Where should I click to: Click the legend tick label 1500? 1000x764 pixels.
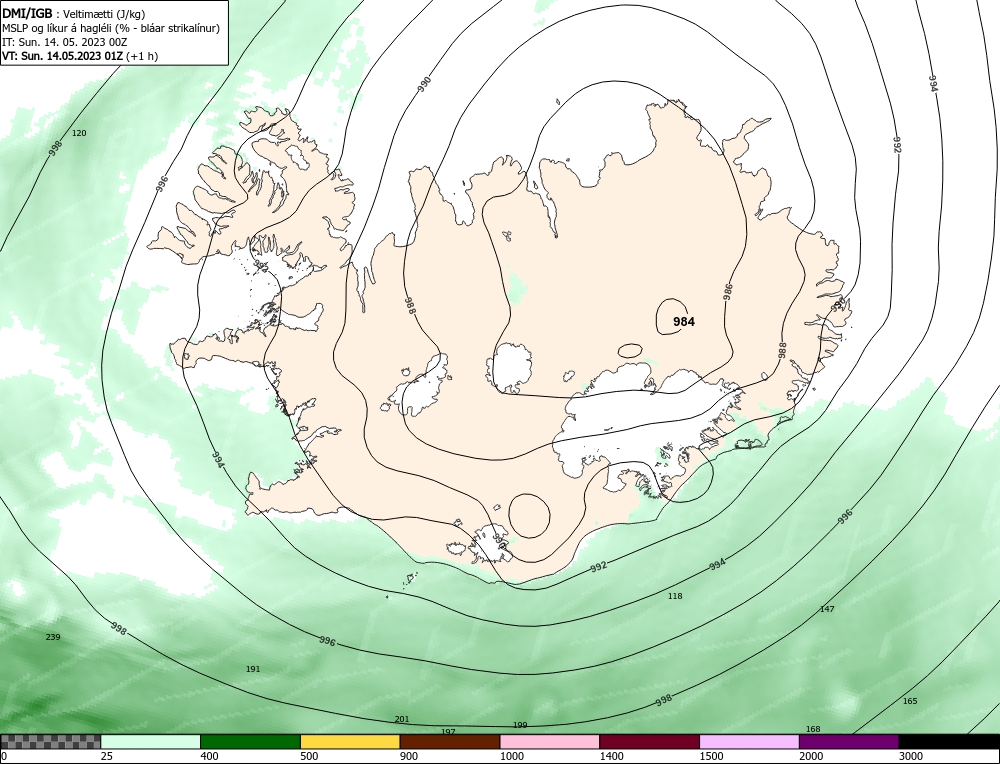(712, 756)
